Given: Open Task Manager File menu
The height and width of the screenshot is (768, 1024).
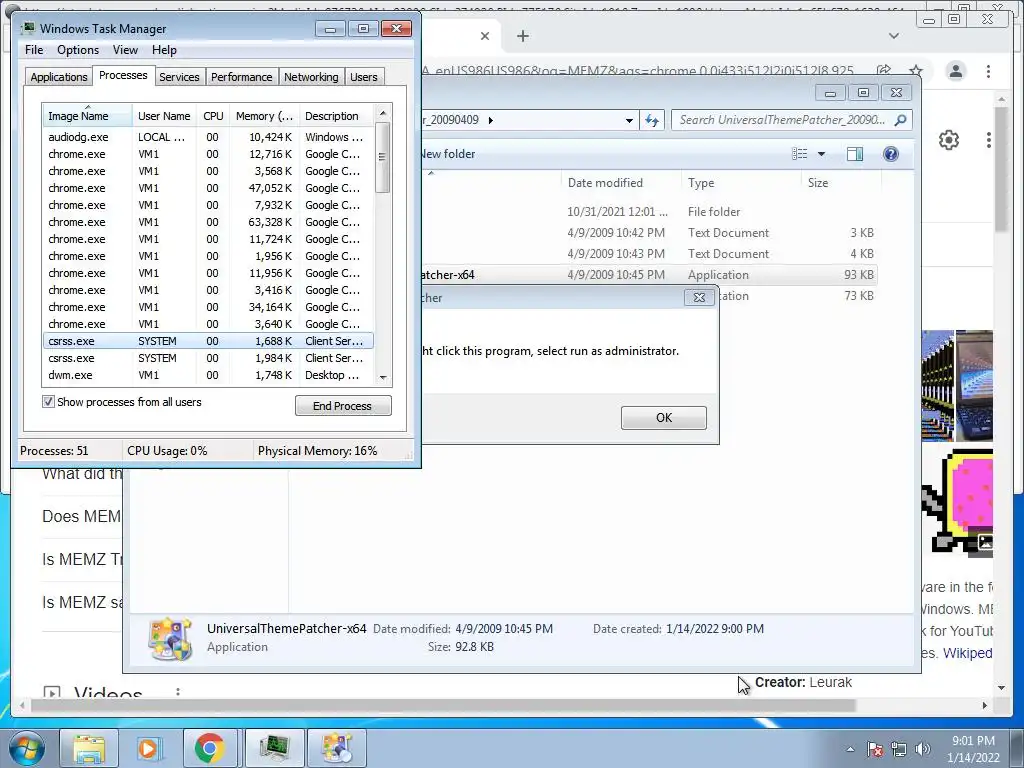Looking at the screenshot, I should 34,50.
